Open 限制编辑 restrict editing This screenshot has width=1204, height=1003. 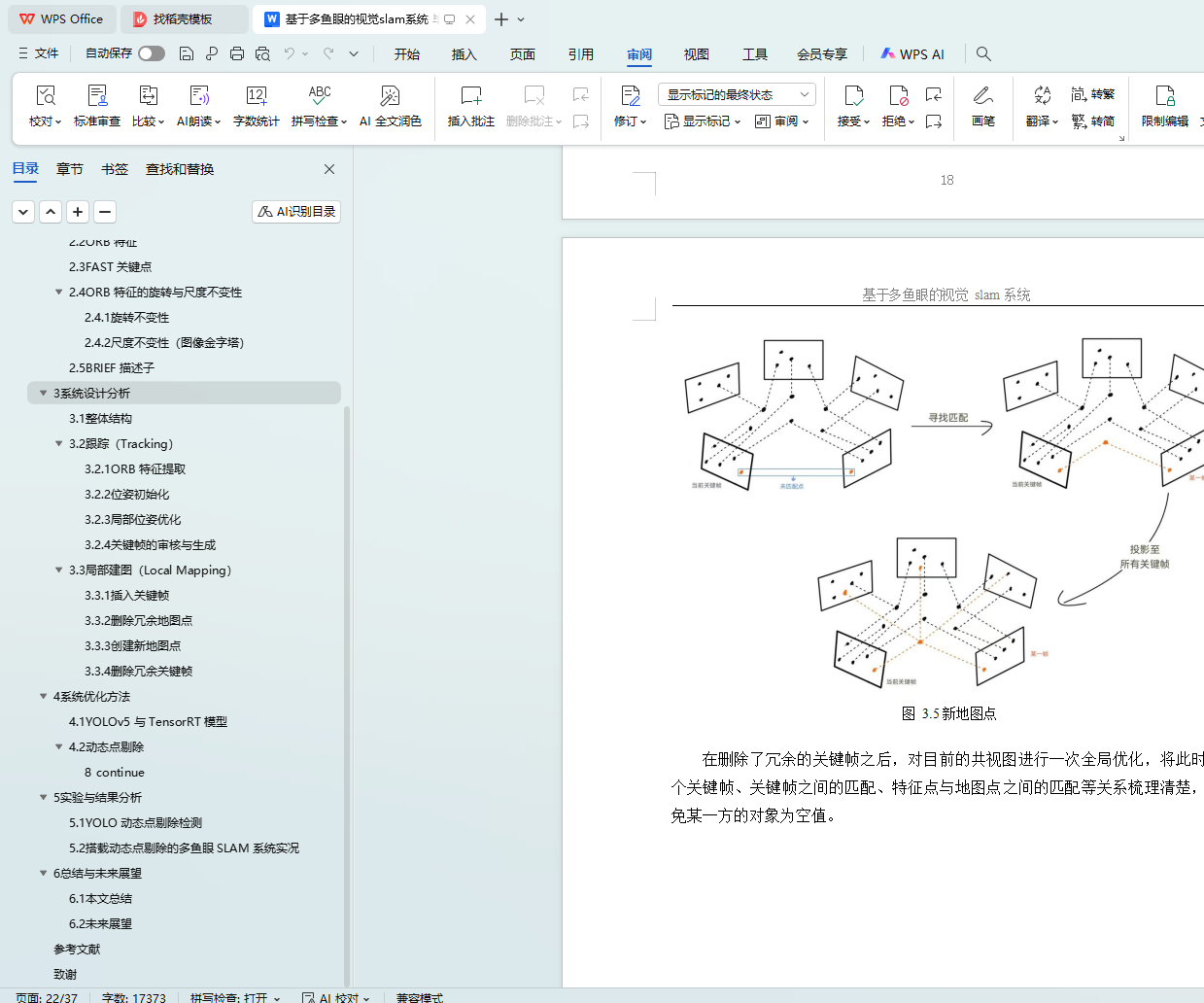[1165, 106]
